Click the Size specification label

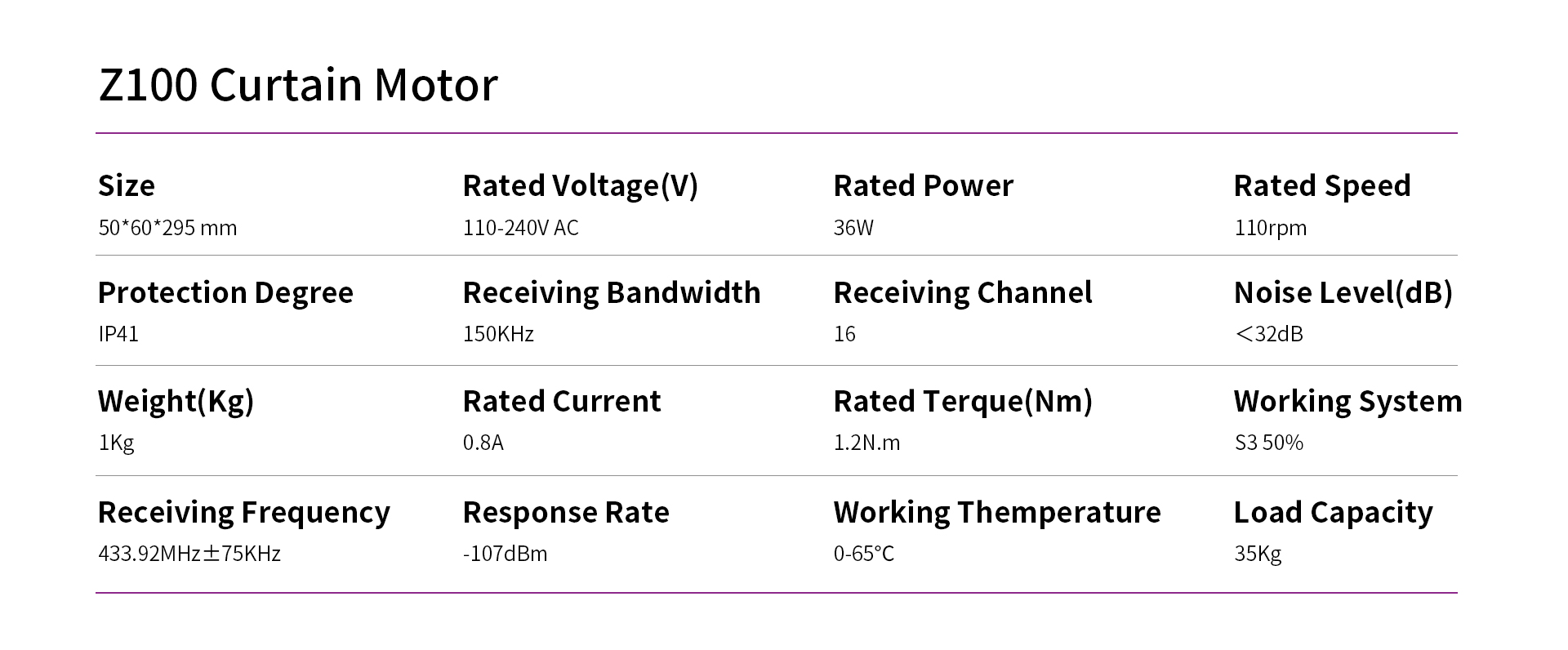point(127,186)
